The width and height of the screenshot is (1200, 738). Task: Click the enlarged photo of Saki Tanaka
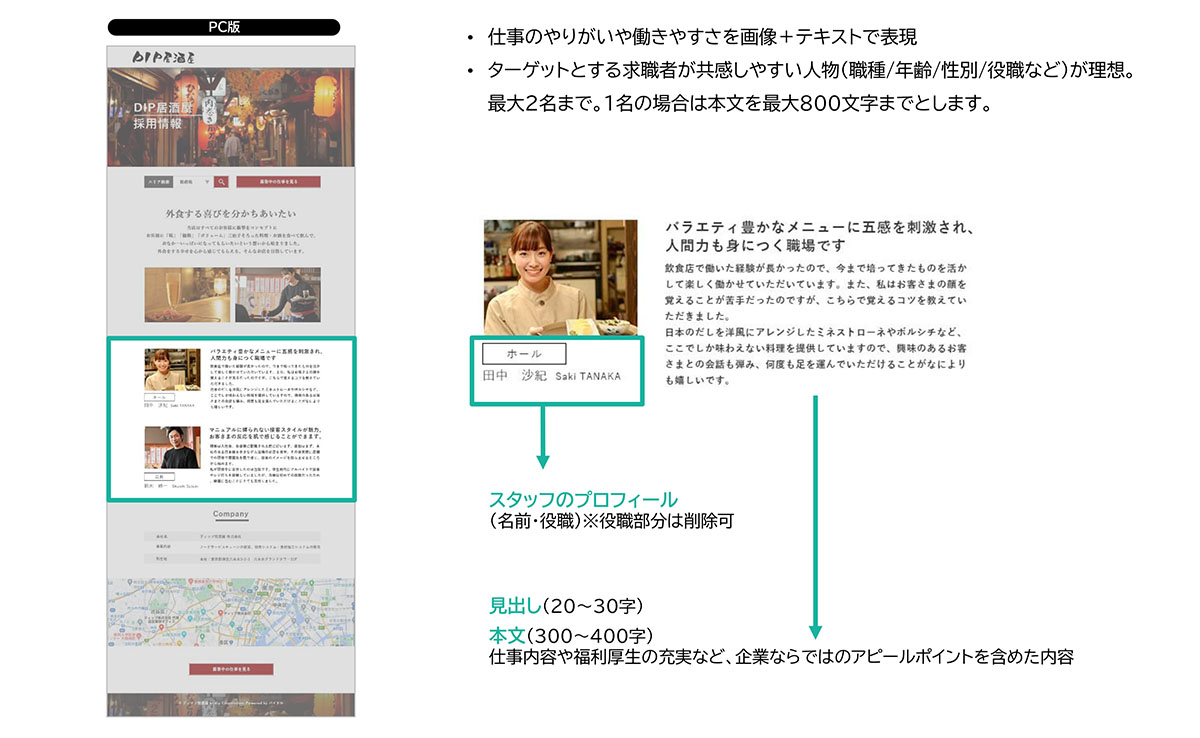[560, 277]
